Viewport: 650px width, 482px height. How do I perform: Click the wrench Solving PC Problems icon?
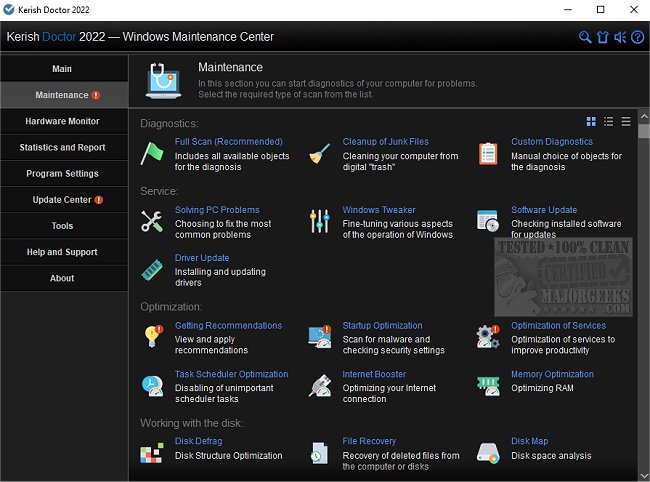[x=152, y=221]
